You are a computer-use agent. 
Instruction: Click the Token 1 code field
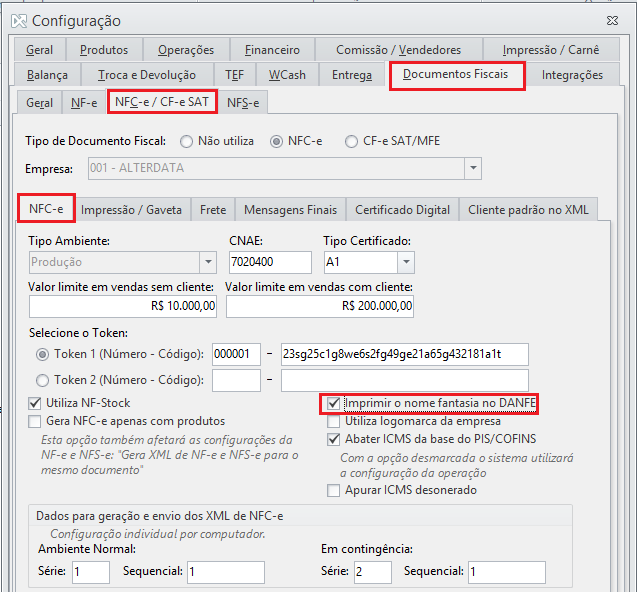coord(405,354)
